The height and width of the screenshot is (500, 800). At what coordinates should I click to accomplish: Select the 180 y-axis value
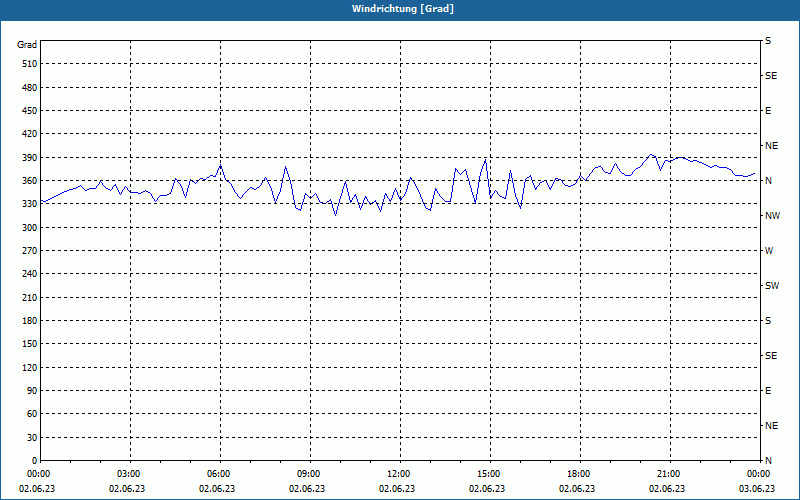[29, 321]
